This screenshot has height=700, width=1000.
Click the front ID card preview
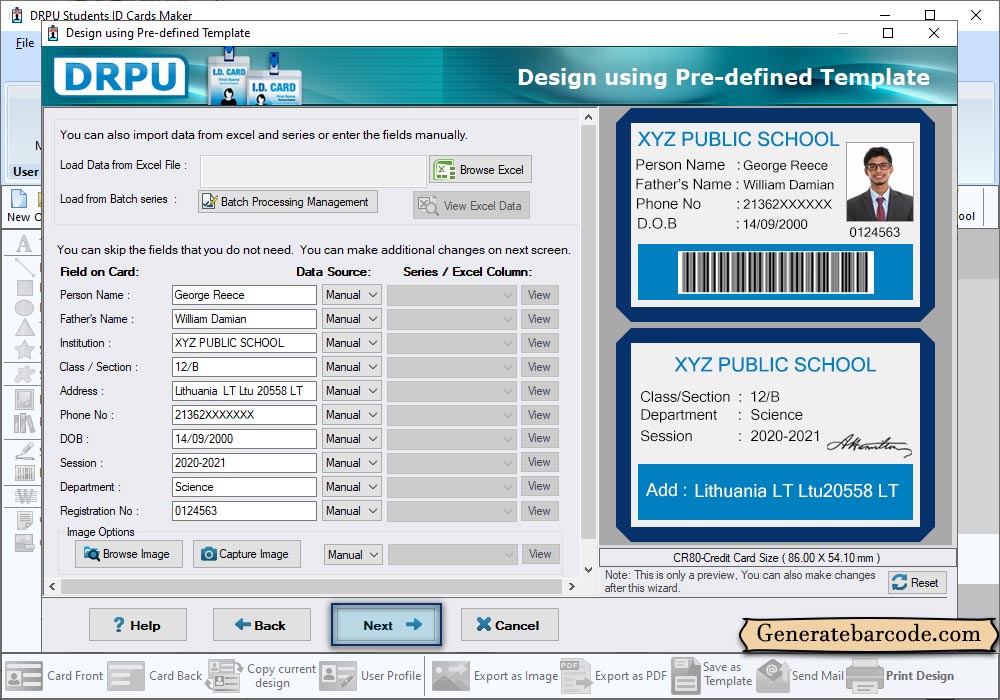(775, 215)
